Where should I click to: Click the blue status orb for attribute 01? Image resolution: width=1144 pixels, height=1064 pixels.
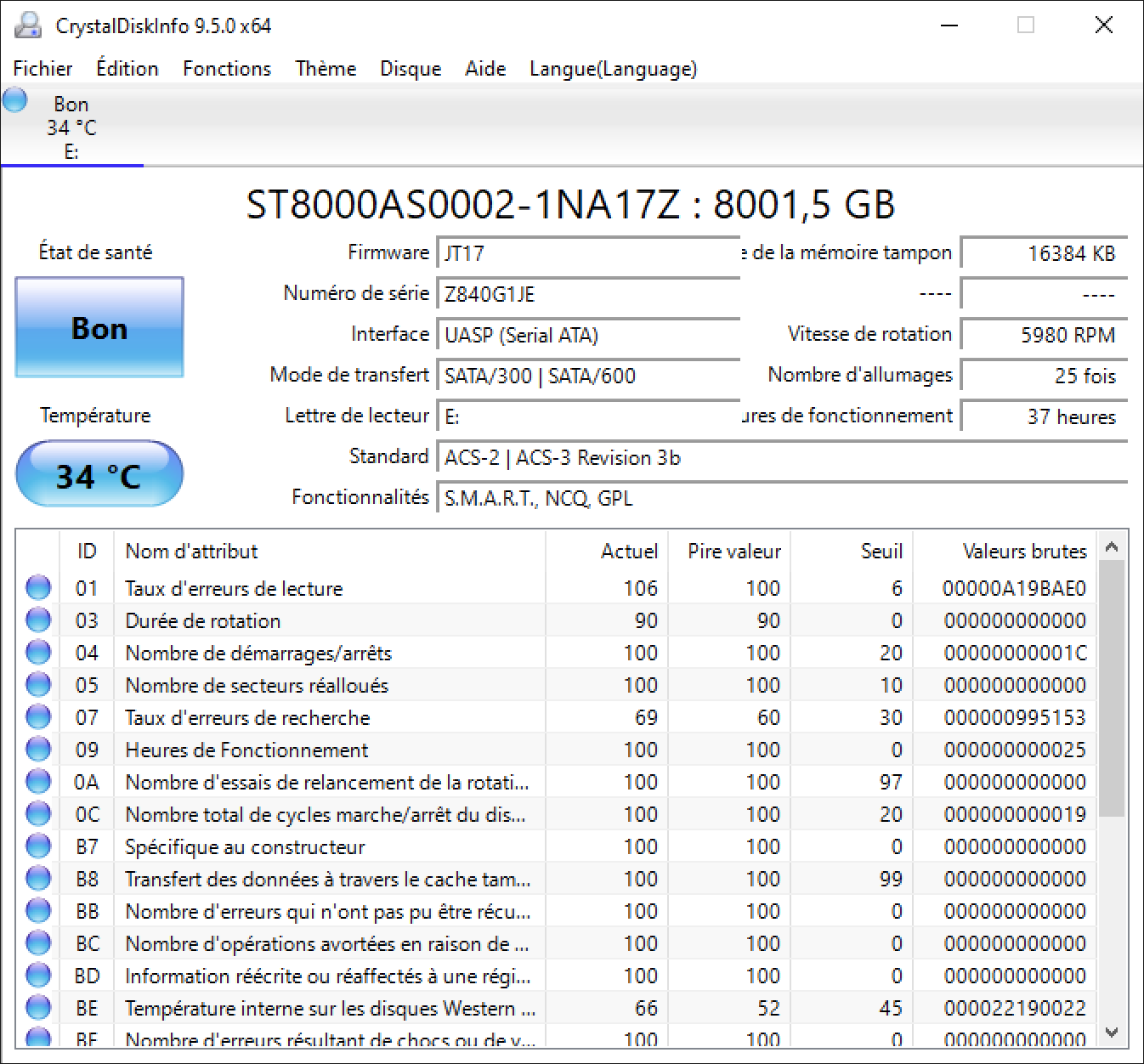(38, 588)
